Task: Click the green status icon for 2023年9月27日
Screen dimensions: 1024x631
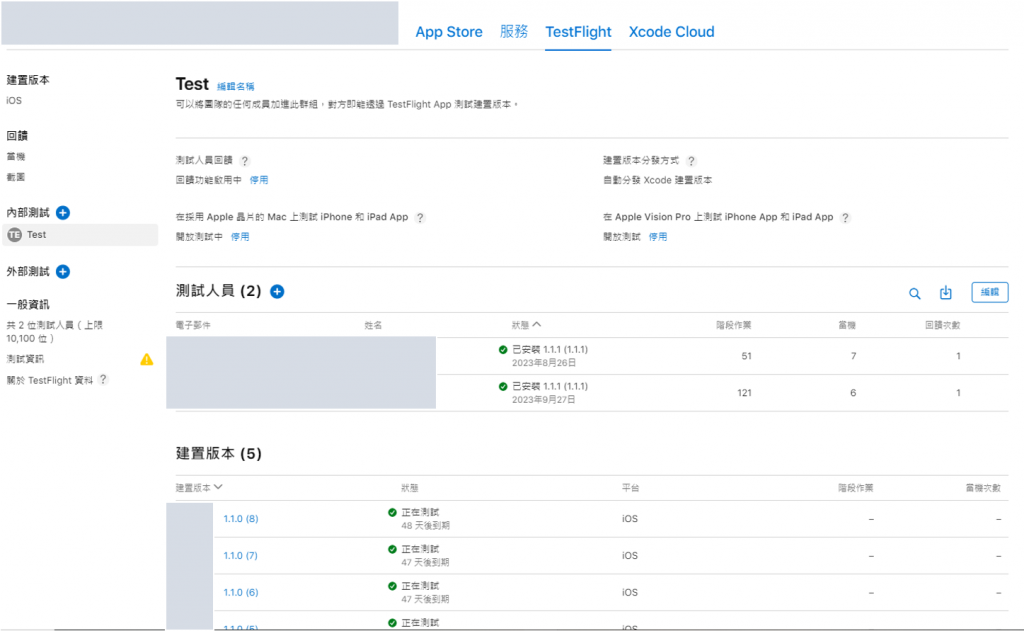Action: 503,386
